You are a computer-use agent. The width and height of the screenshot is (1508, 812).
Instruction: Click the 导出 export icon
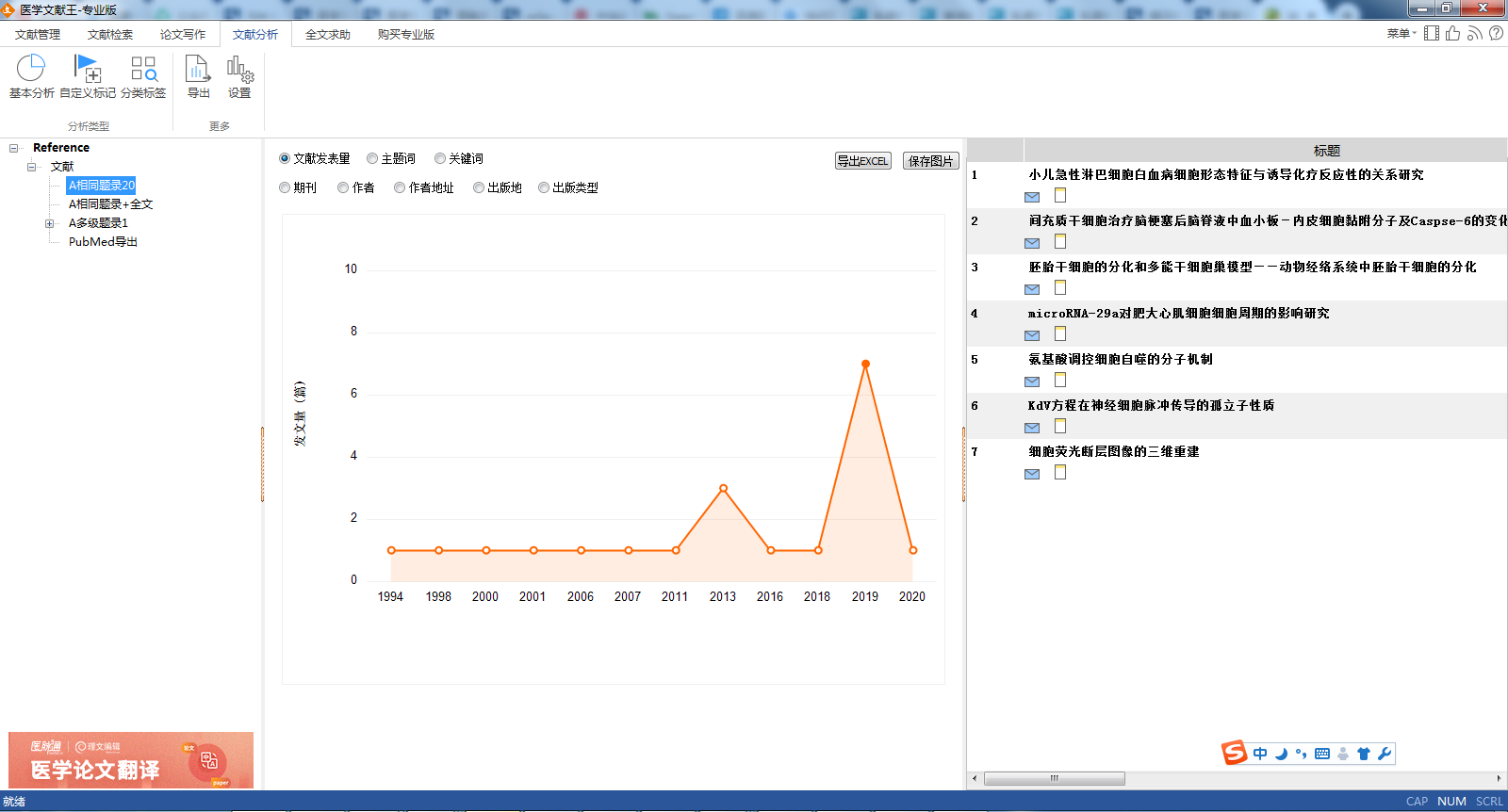point(198,70)
